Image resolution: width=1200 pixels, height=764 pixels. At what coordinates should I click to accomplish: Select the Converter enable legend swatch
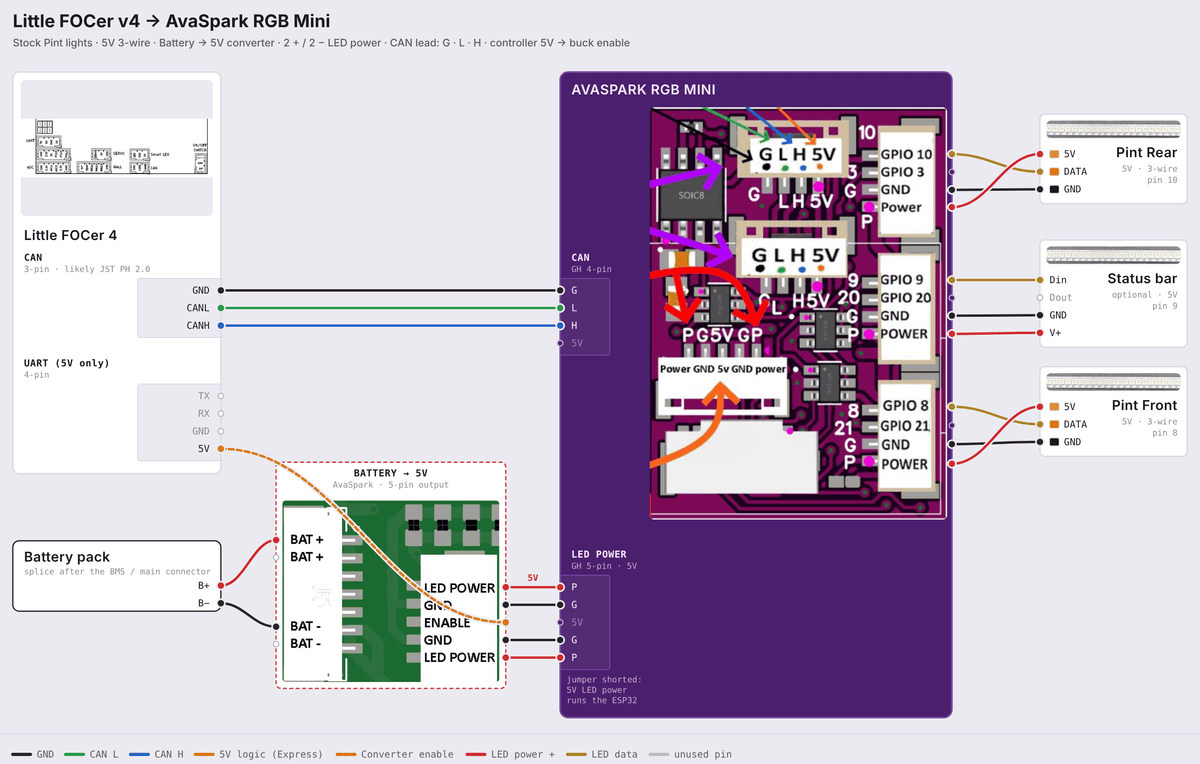click(x=346, y=754)
